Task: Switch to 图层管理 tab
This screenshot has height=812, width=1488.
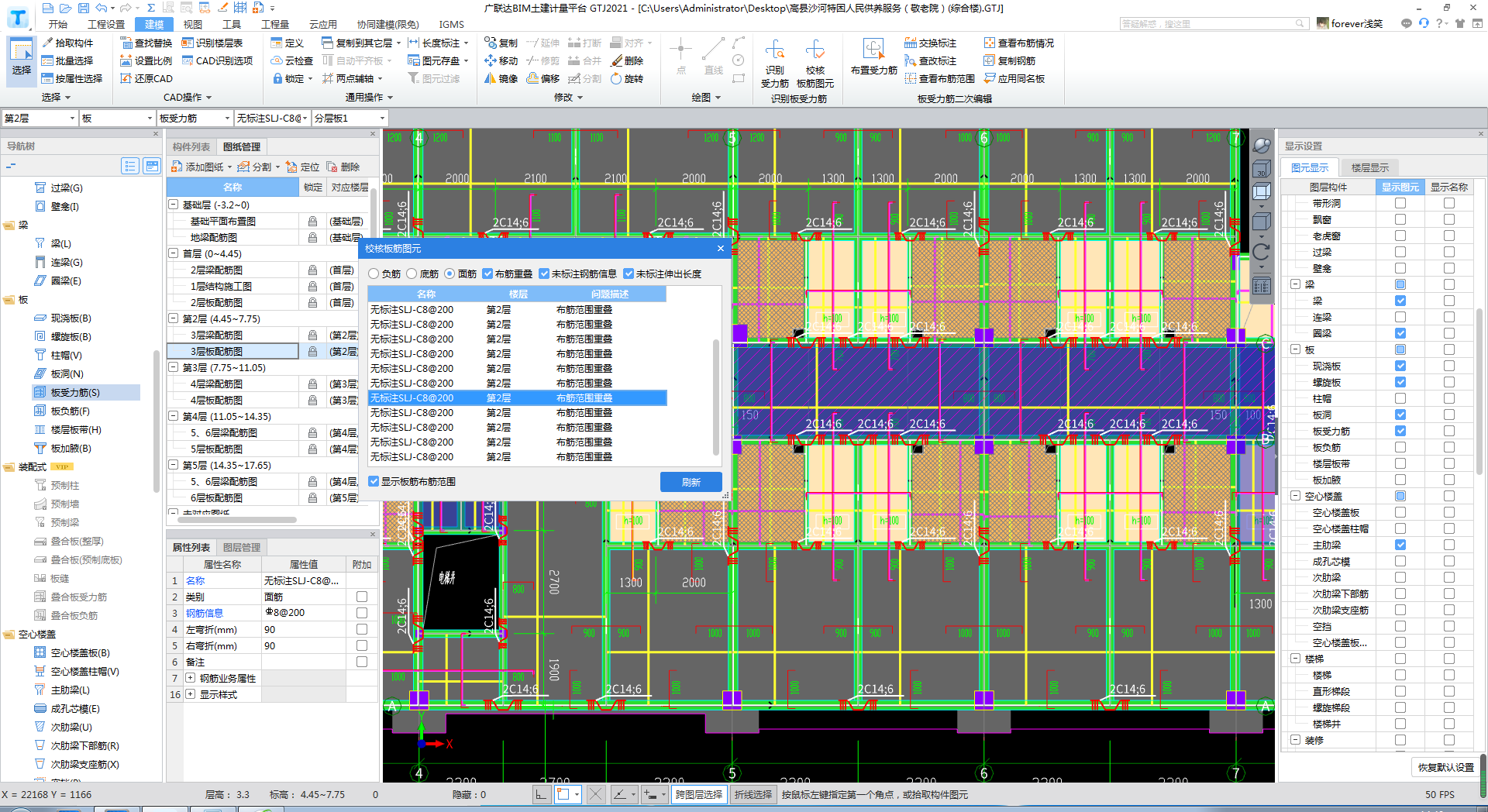Action: (242, 547)
